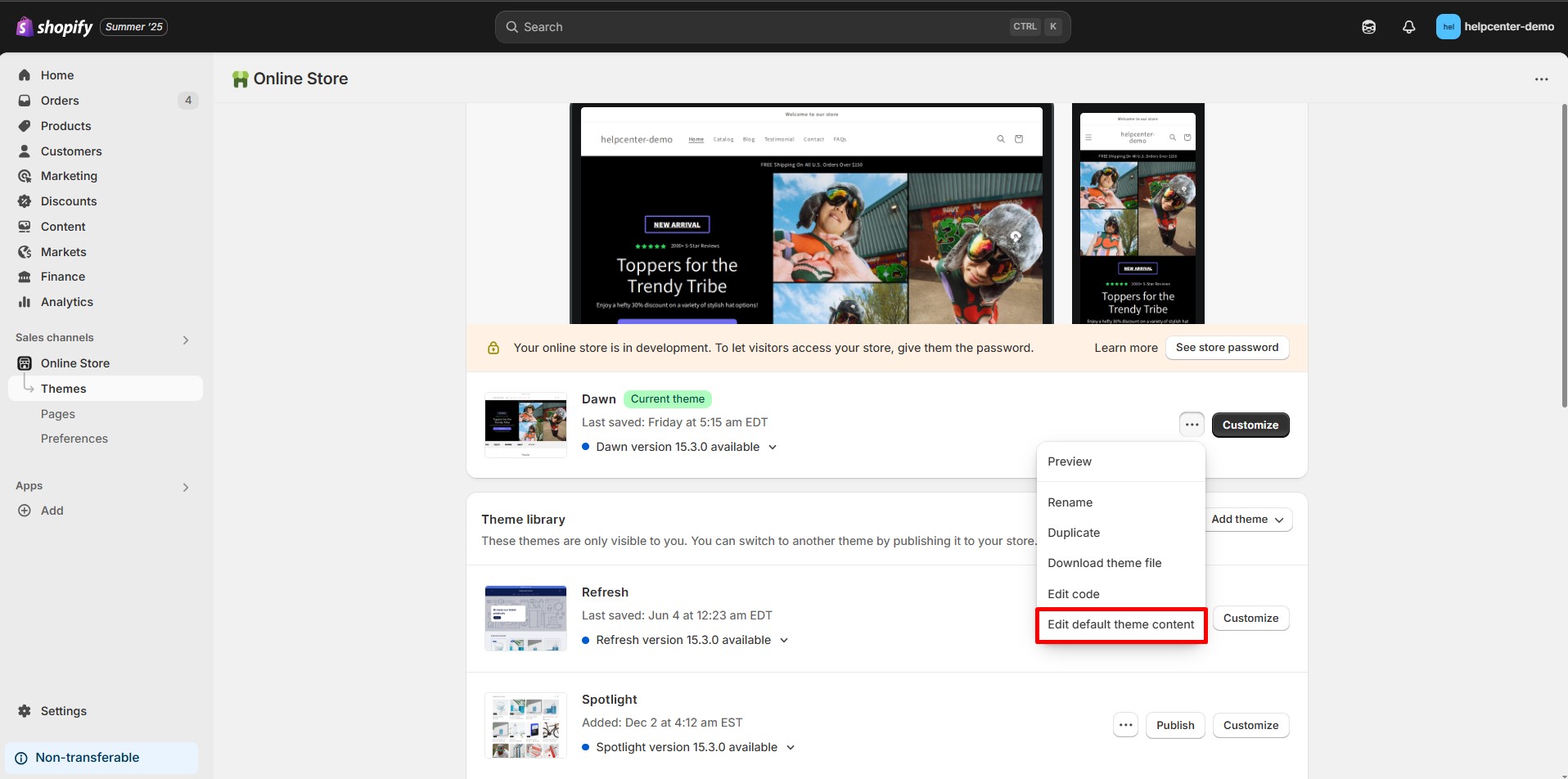The height and width of the screenshot is (779, 1568).
Task: Choose Duplicate from the theme menu
Action: tap(1074, 532)
